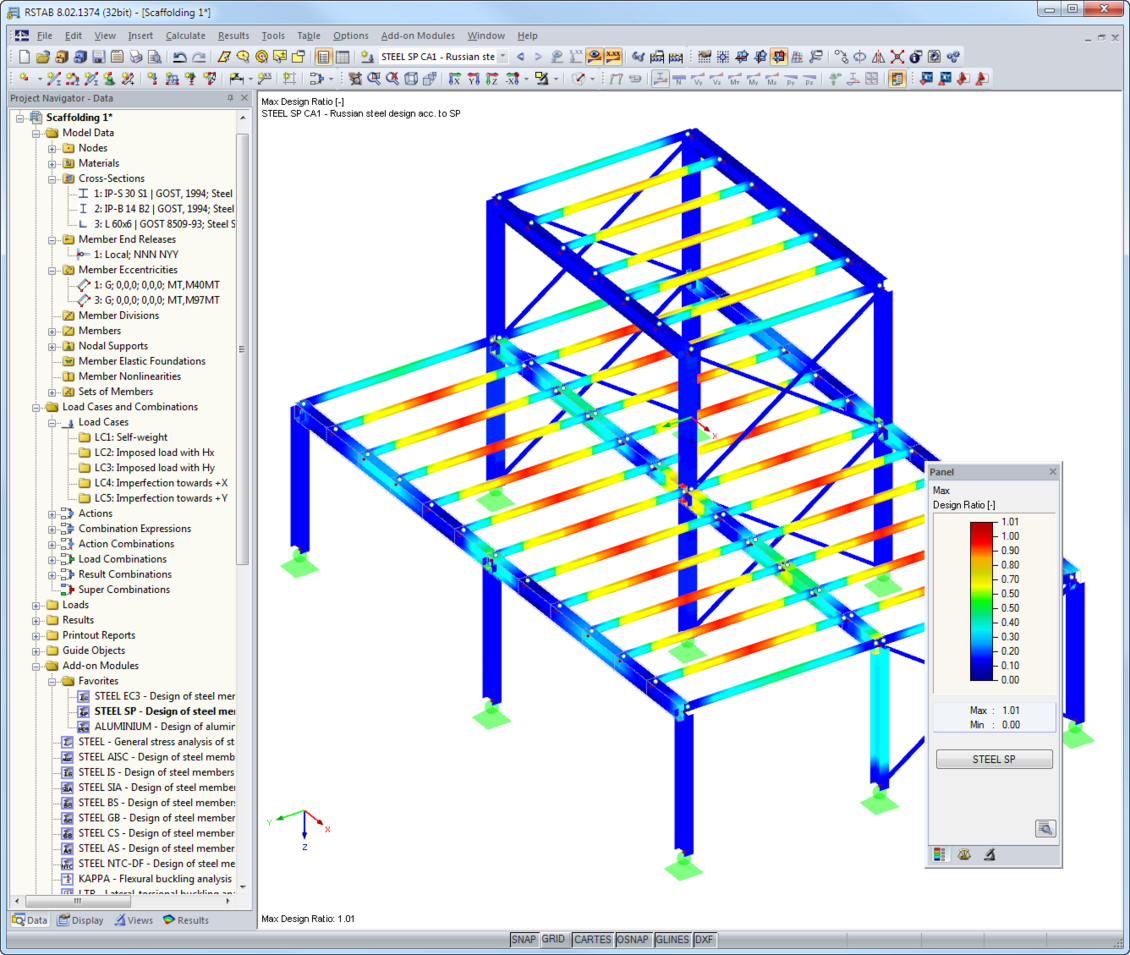Click the STEEL SP button in Panel
Screen dimensions: 1130x955
click(994, 759)
